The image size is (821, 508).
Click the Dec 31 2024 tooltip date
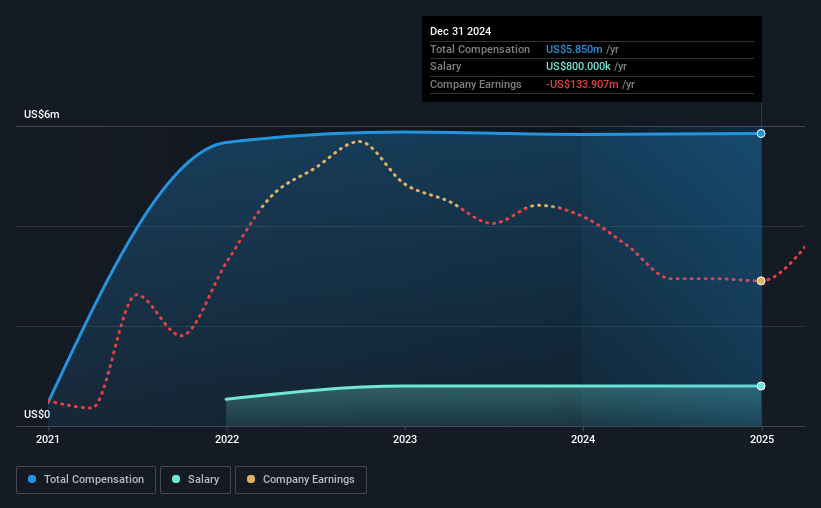[x=460, y=31]
